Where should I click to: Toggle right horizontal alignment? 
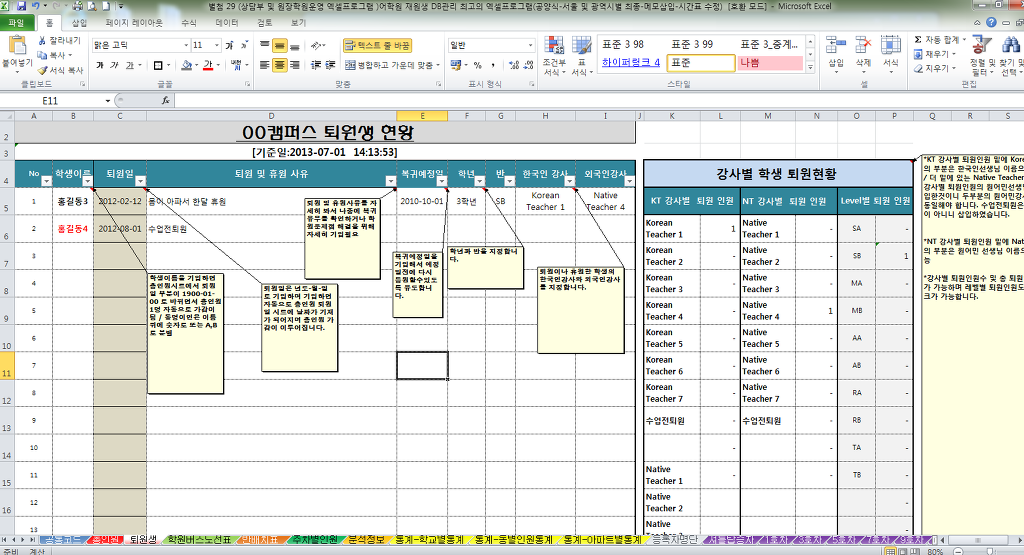295,65
